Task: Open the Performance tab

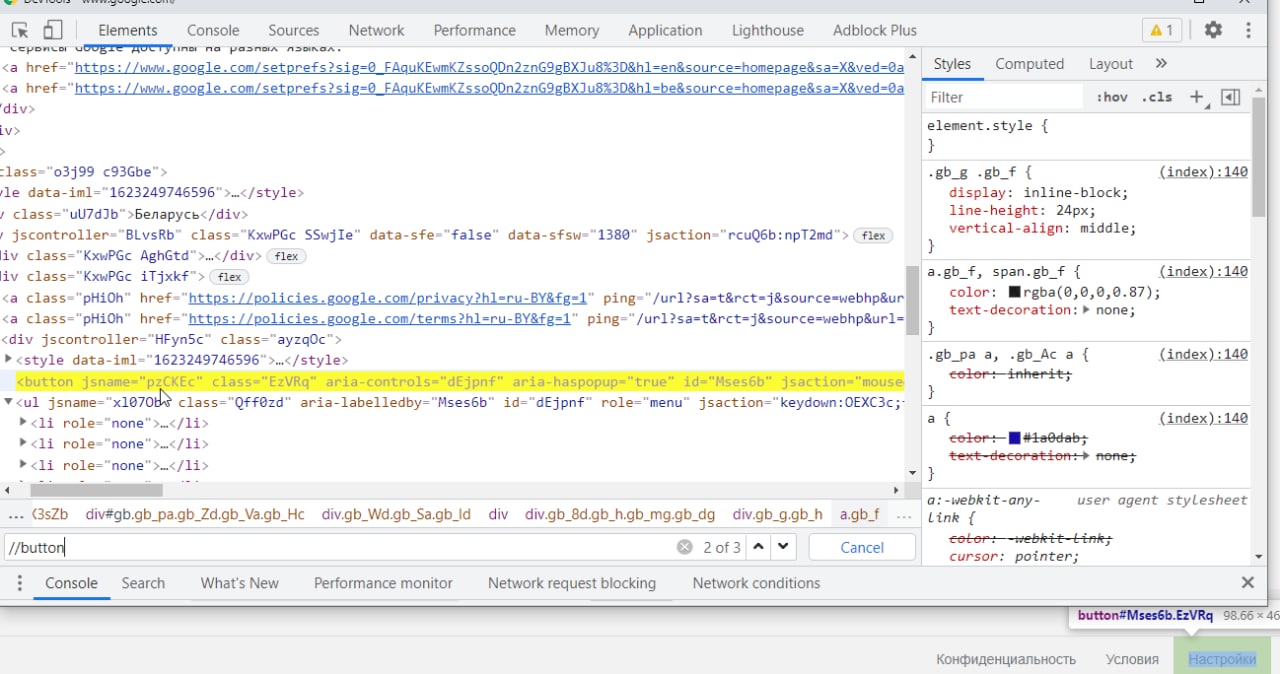Action: click(x=475, y=30)
